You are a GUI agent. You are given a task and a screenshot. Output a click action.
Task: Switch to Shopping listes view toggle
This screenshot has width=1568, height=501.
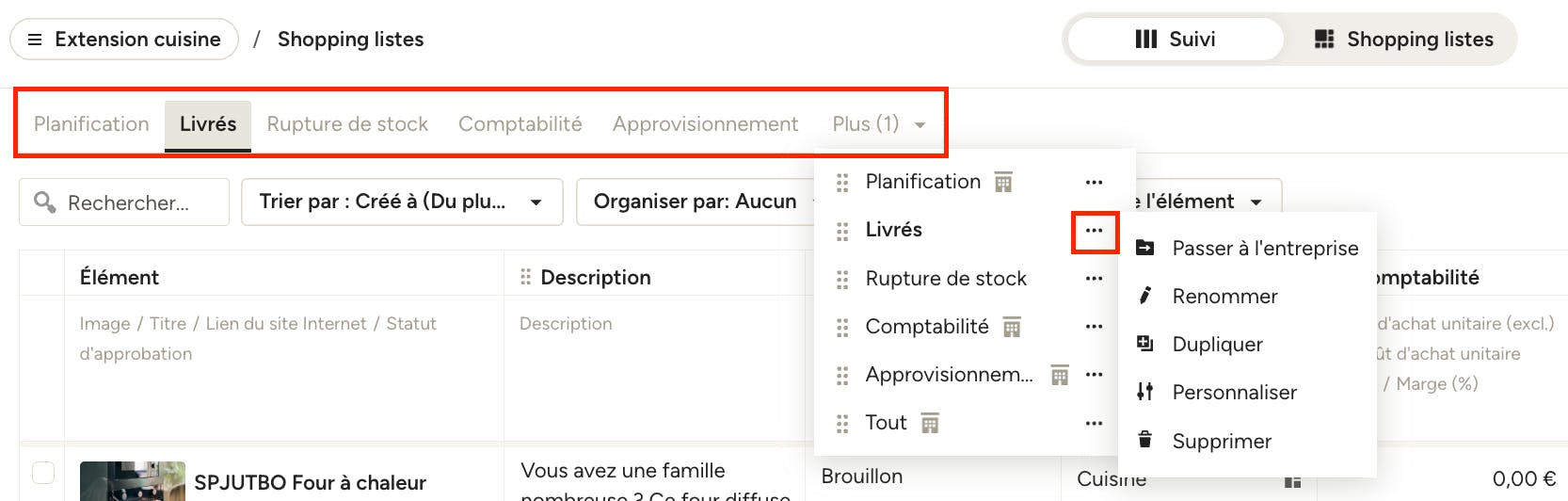pyautogui.click(x=1403, y=40)
